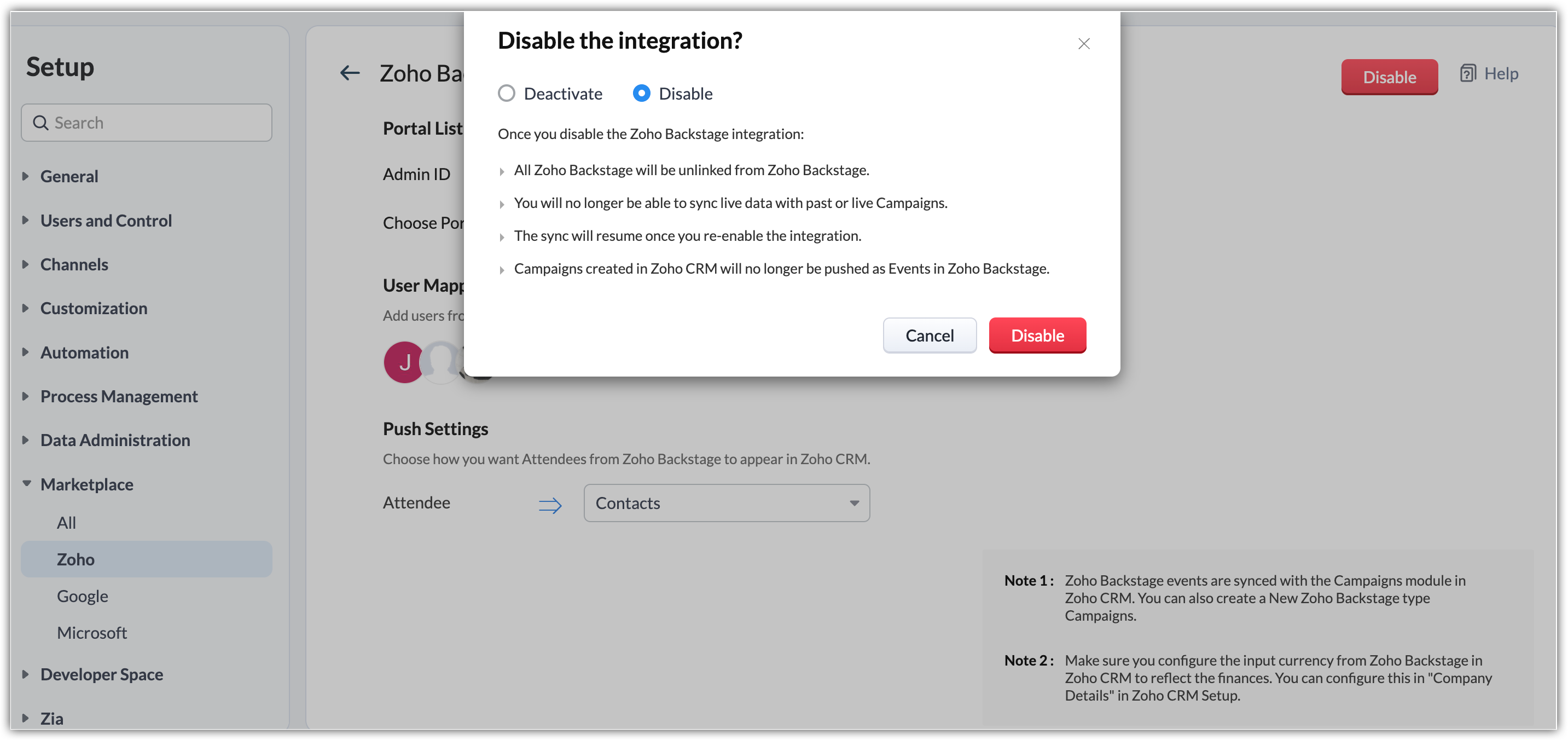Open Microsoft under Marketplace
This screenshot has height=740, width=1568.
pos(92,633)
